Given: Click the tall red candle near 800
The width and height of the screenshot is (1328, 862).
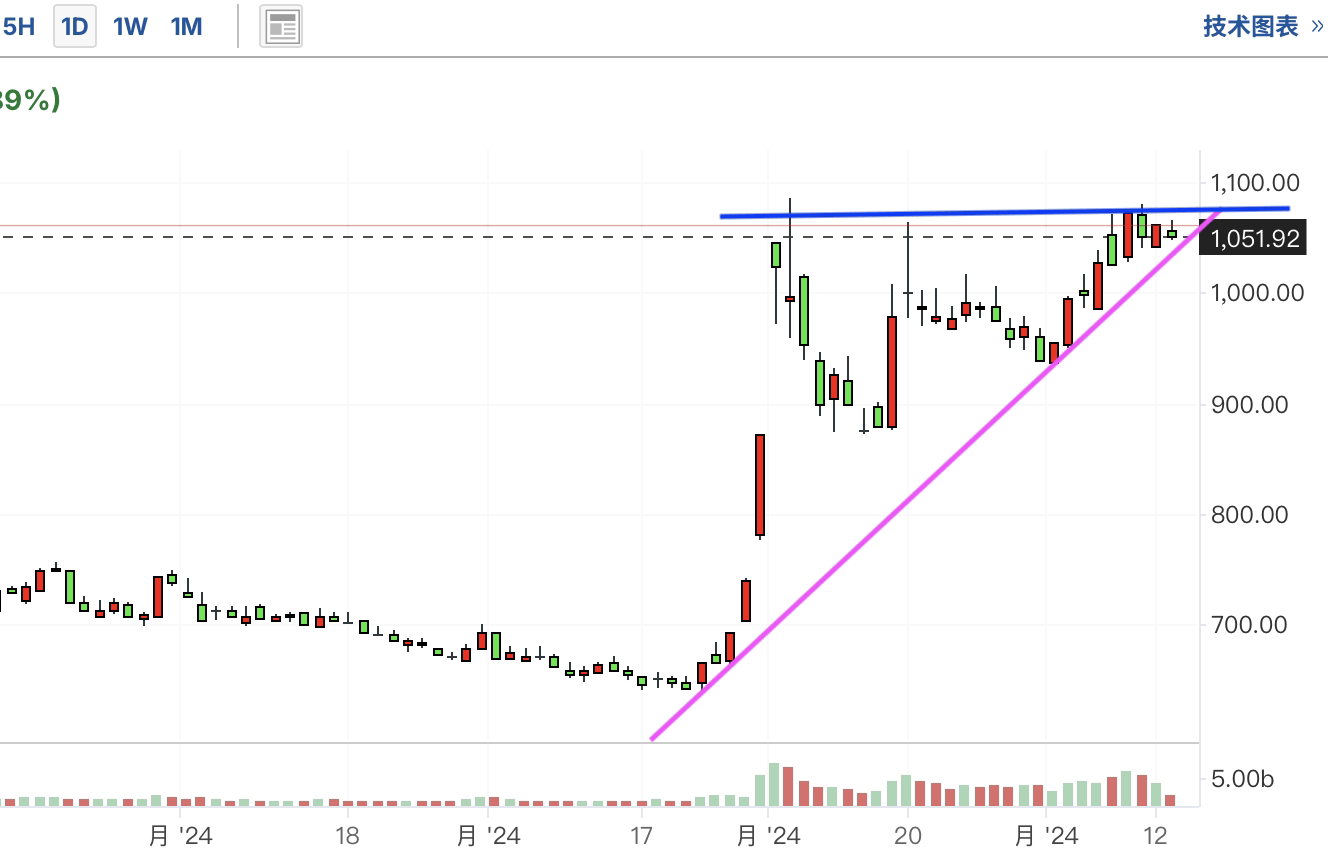Looking at the screenshot, I should [760, 486].
